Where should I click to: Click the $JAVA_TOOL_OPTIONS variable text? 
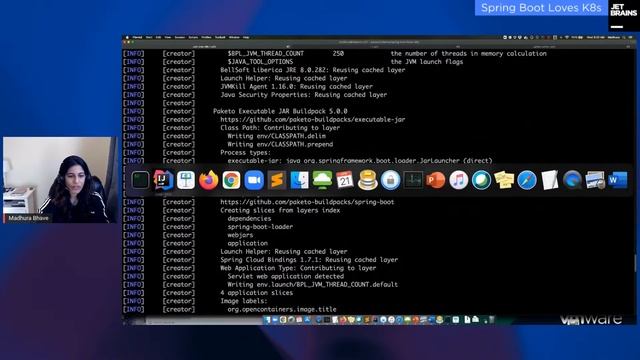[260, 62]
